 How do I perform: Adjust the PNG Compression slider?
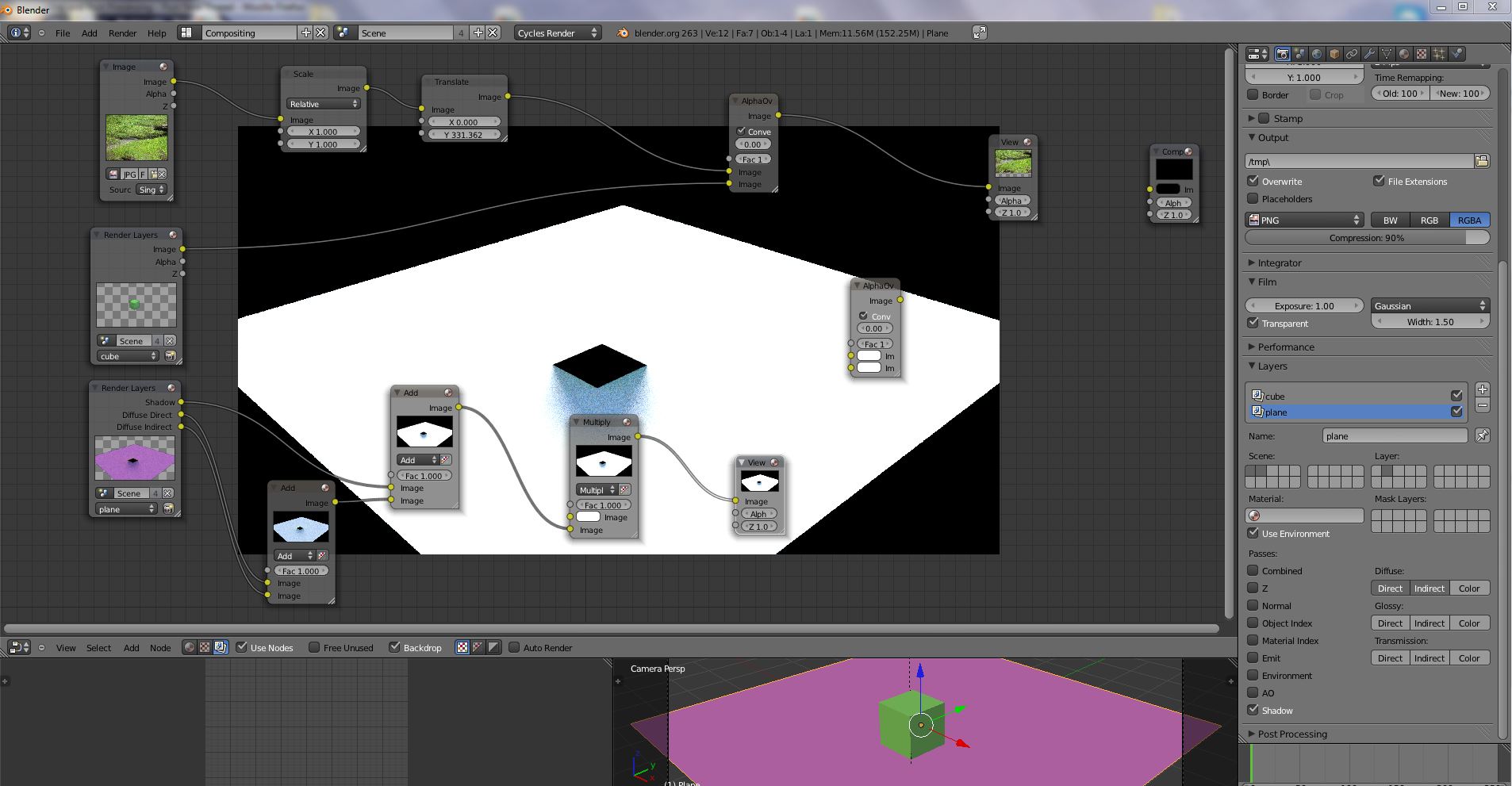(x=1367, y=237)
